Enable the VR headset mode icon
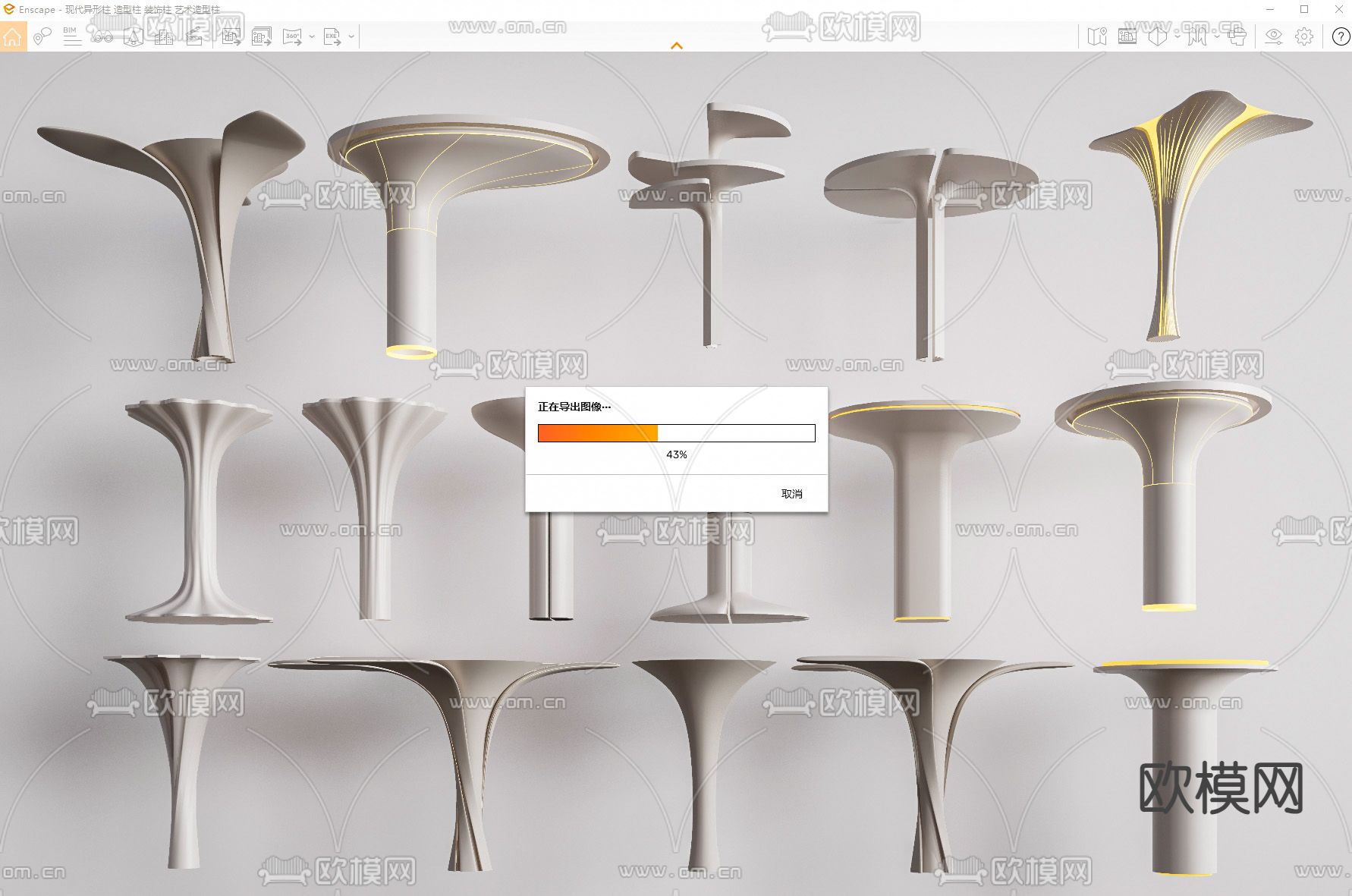This screenshot has height=896, width=1352. click(x=1237, y=36)
